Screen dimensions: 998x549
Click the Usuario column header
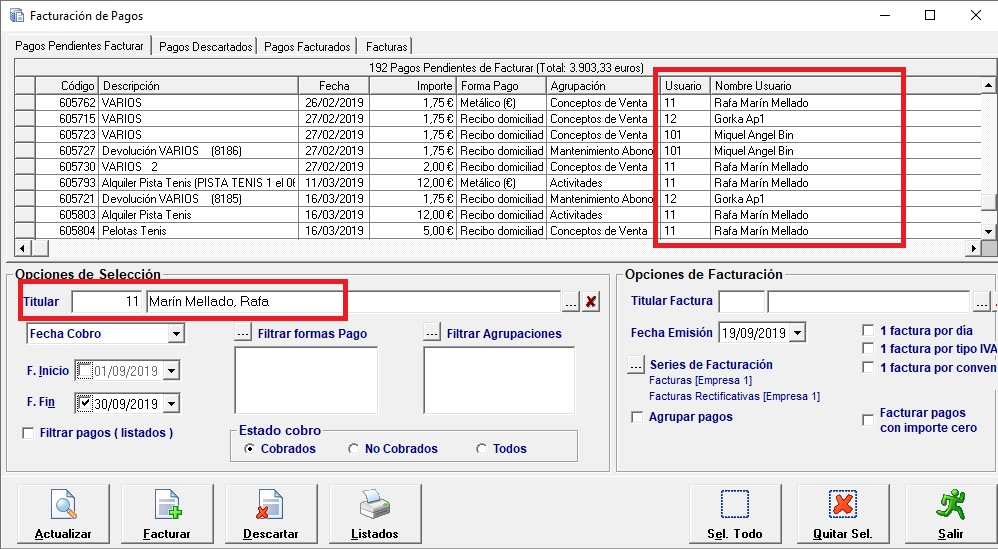click(x=685, y=86)
